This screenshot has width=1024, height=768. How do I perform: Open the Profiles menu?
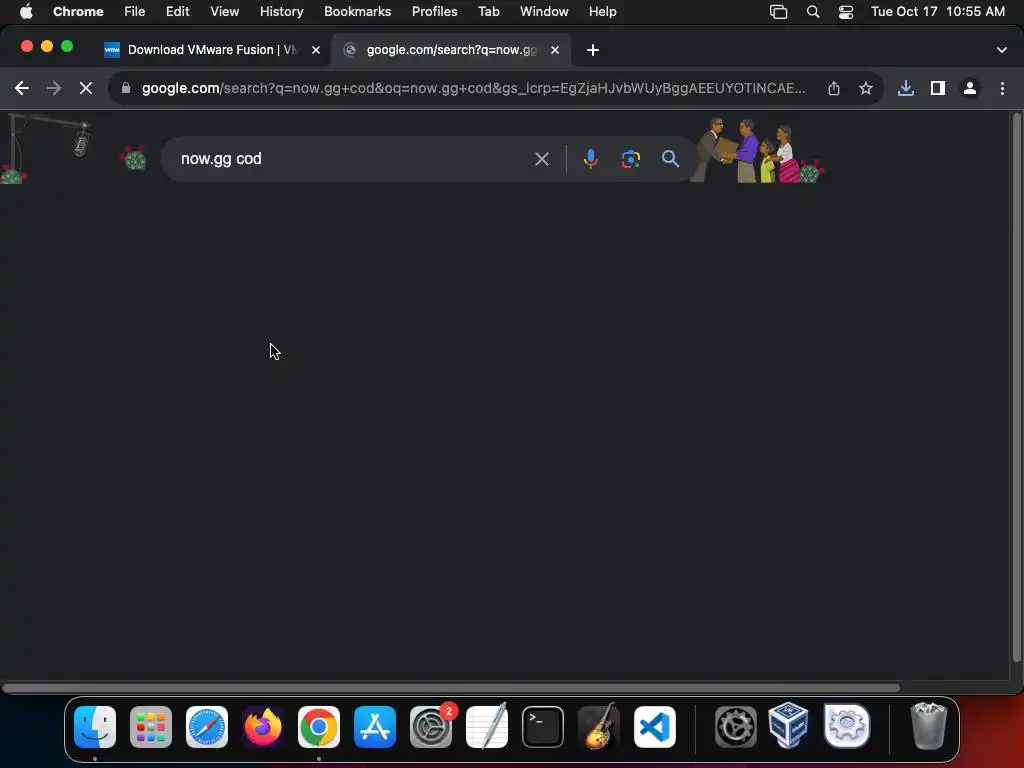tap(434, 12)
